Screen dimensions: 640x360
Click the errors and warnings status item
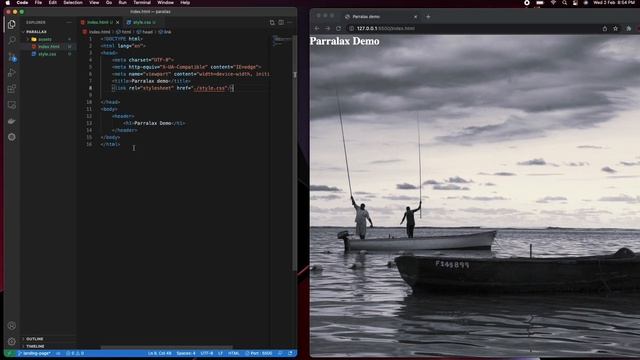pos(75,353)
